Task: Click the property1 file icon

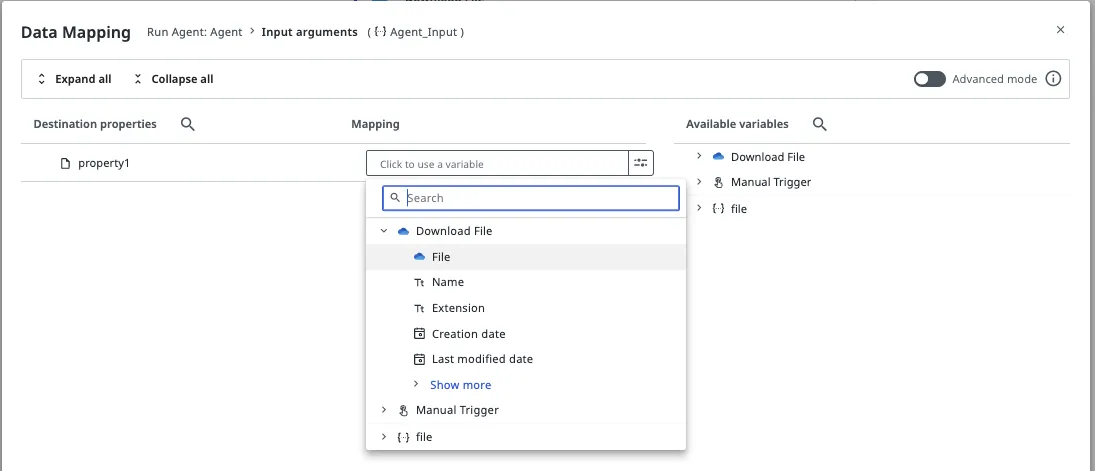Action: click(x=65, y=163)
